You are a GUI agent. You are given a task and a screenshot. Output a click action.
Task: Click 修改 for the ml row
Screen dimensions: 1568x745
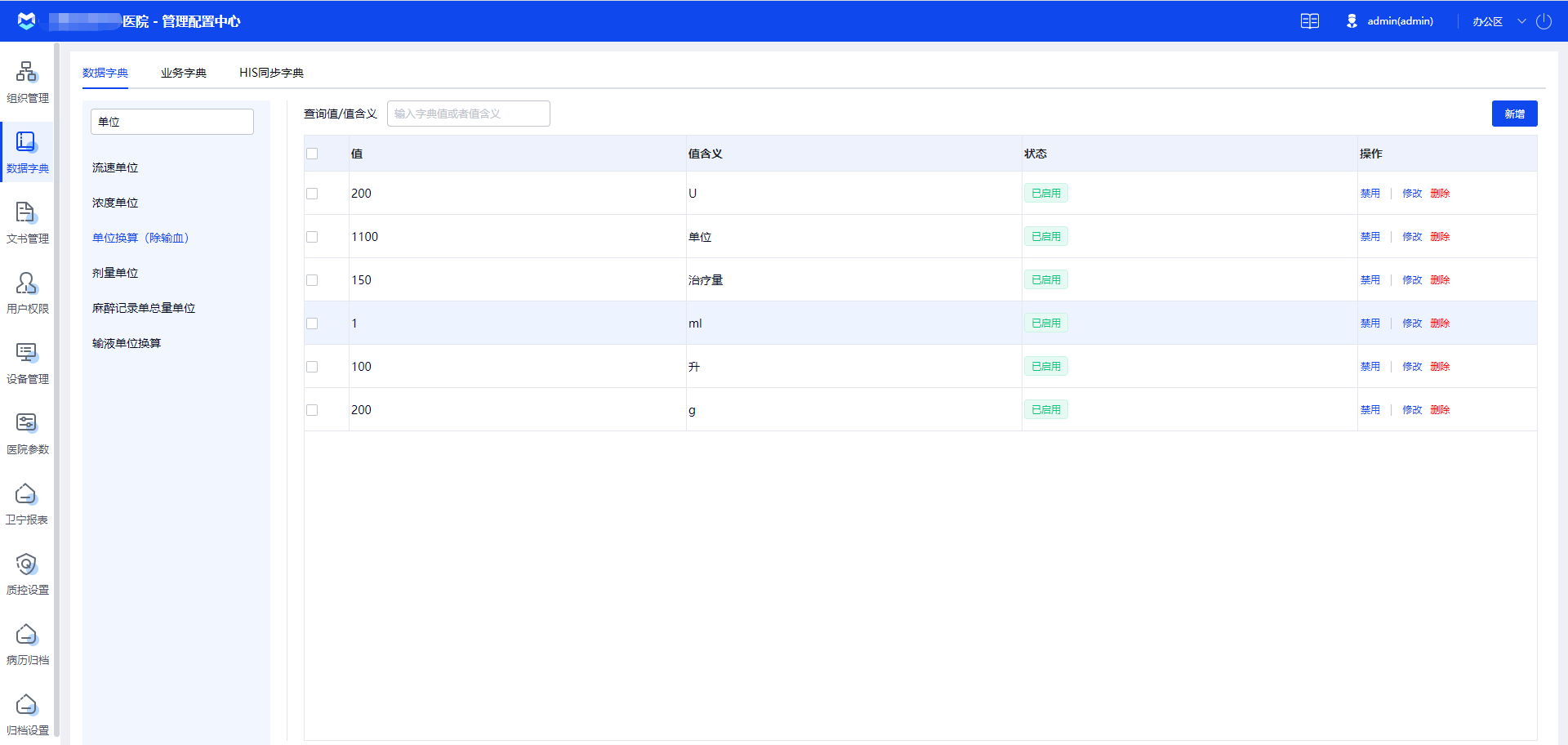1412,323
